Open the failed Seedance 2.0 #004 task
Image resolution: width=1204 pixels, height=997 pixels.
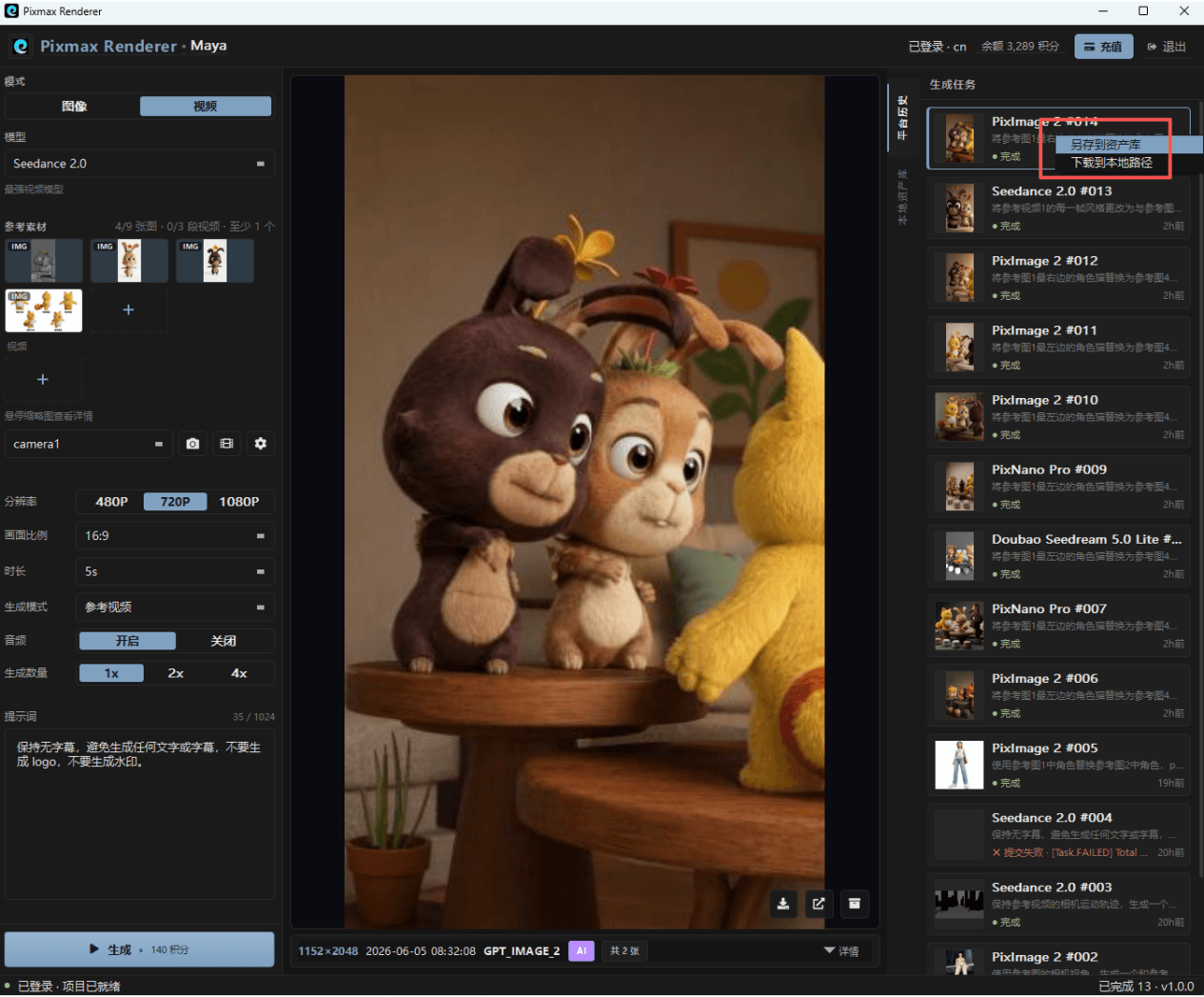point(1058,835)
